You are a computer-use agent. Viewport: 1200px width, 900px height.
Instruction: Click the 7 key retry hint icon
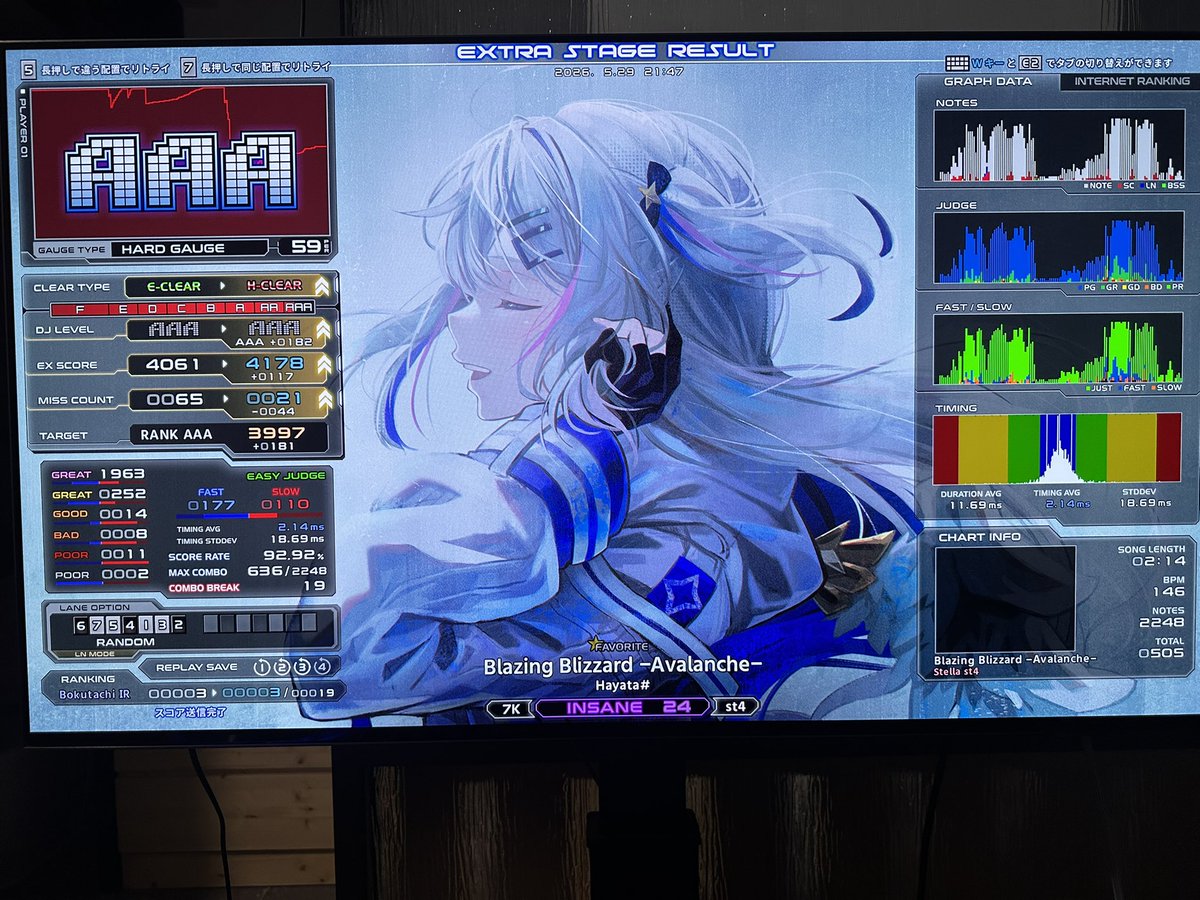point(188,68)
